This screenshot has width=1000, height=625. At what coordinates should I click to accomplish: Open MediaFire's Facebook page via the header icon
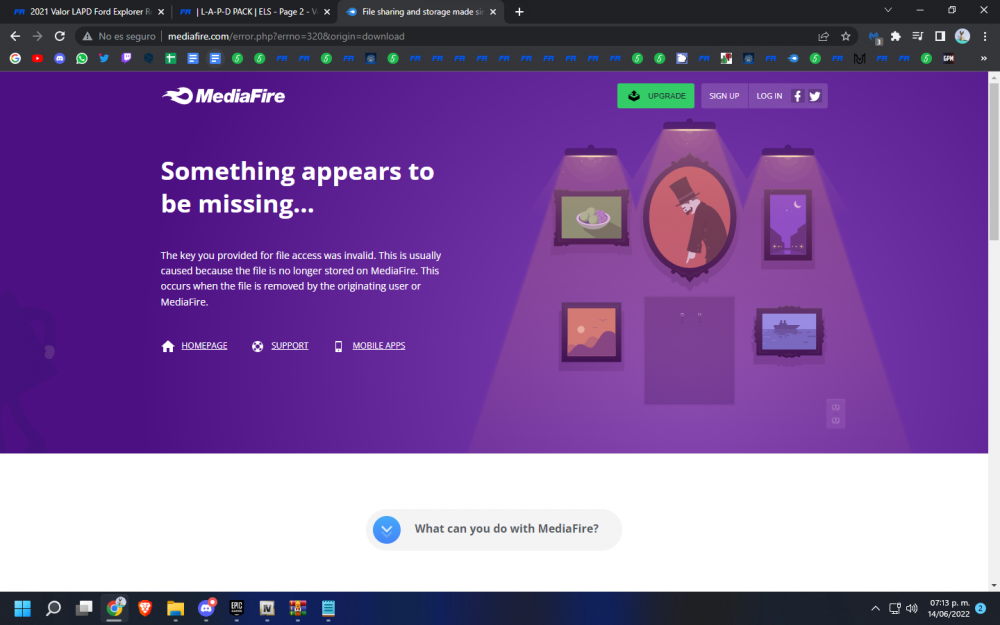coord(797,96)
